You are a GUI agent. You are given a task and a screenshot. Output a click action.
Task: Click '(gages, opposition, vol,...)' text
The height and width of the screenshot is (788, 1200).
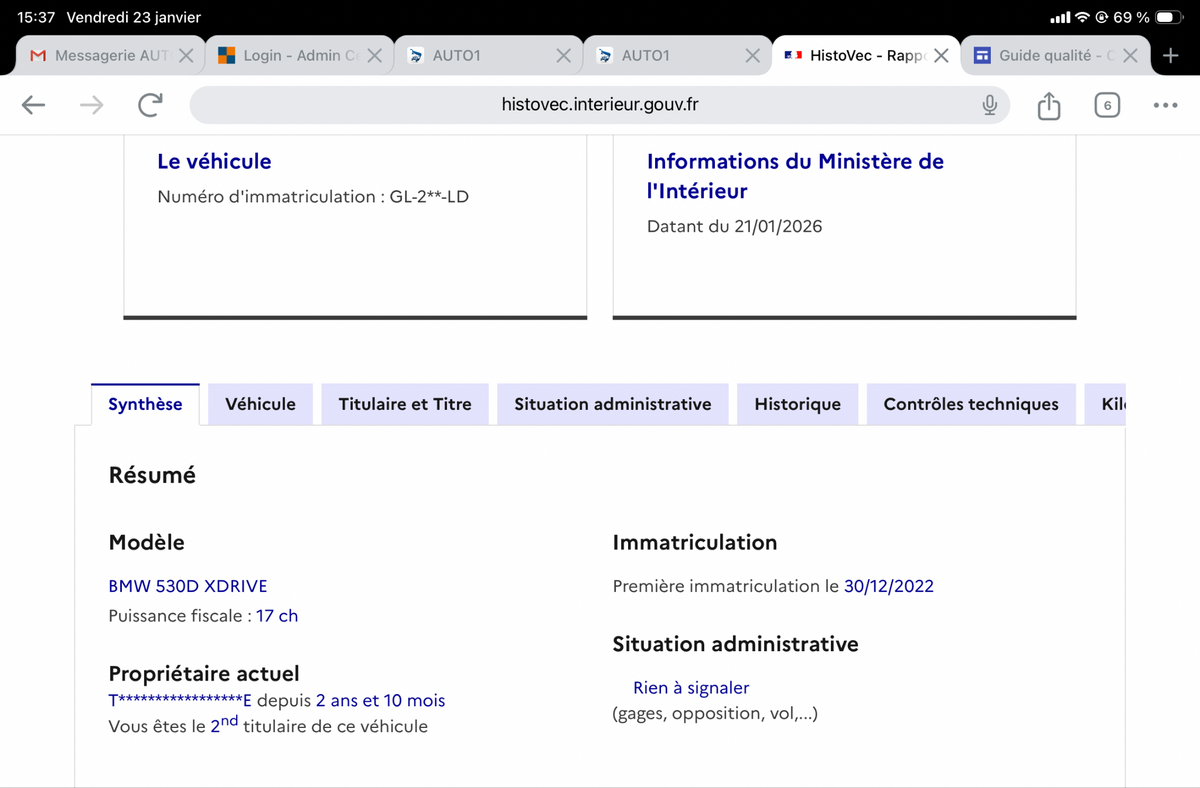click(x=715, y=714)
